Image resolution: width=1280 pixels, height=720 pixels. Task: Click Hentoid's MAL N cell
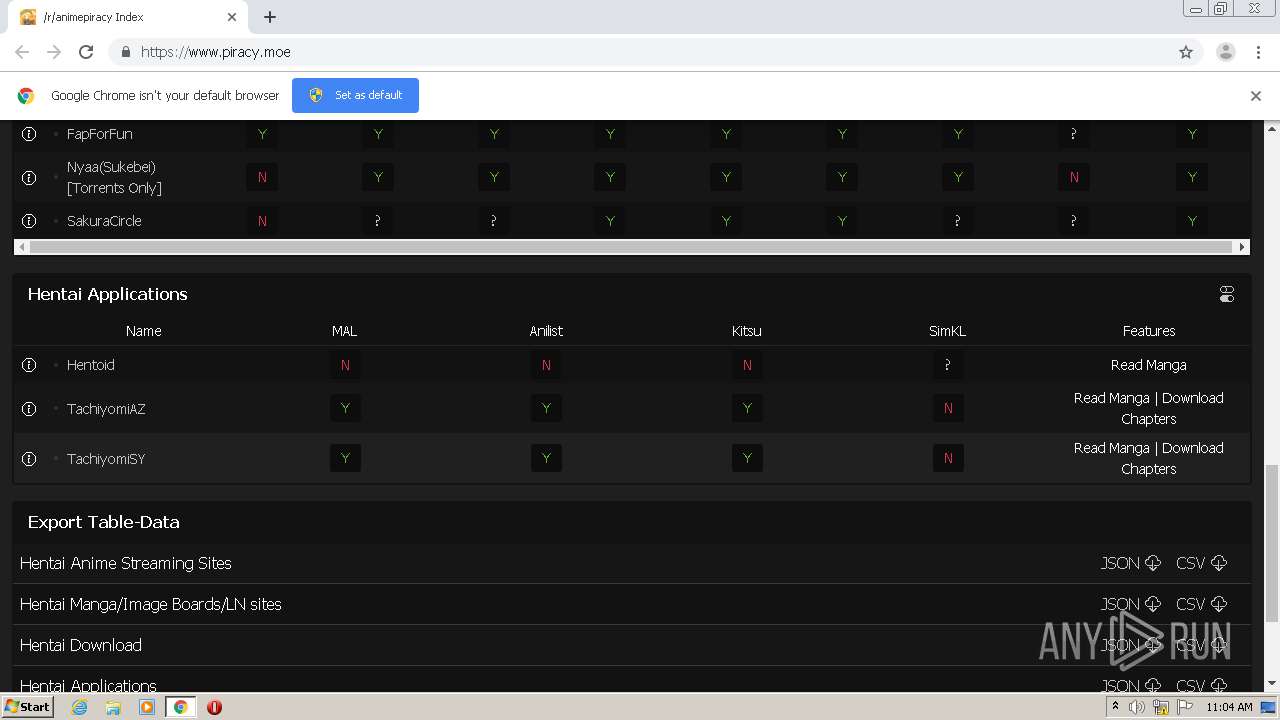[x=345, y=365]
